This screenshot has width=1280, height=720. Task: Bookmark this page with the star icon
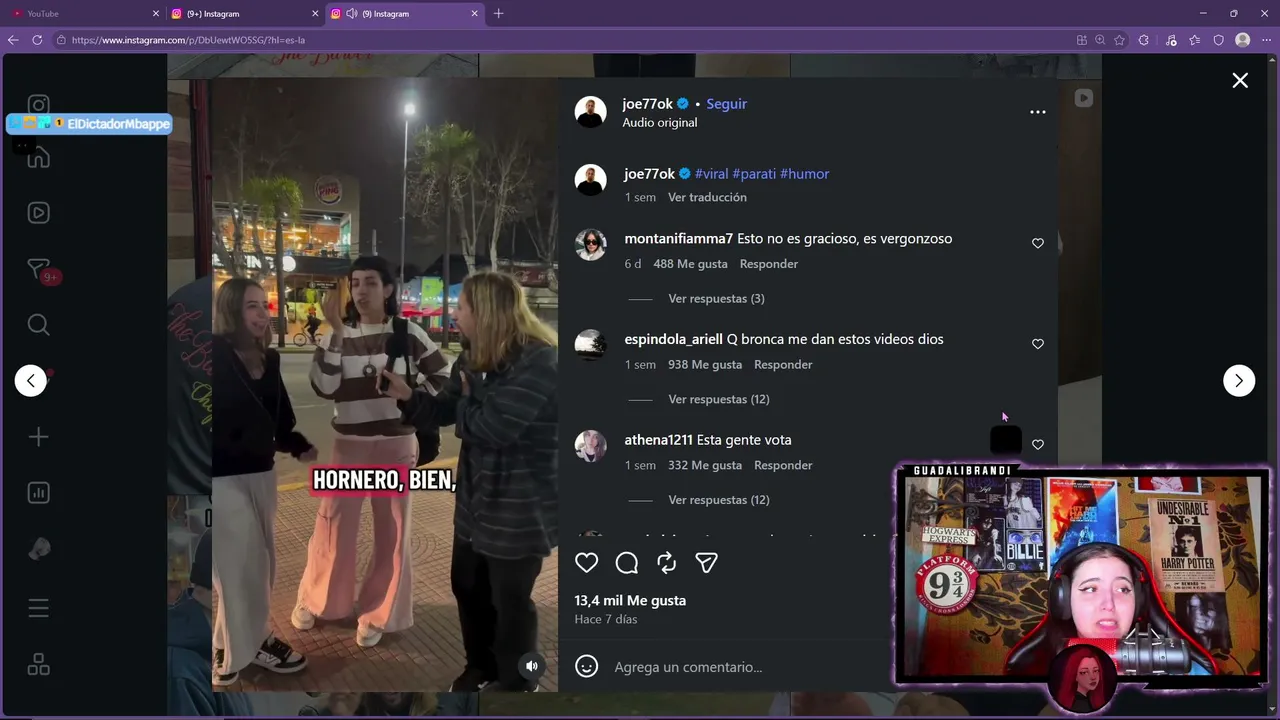click(1119, 40)
